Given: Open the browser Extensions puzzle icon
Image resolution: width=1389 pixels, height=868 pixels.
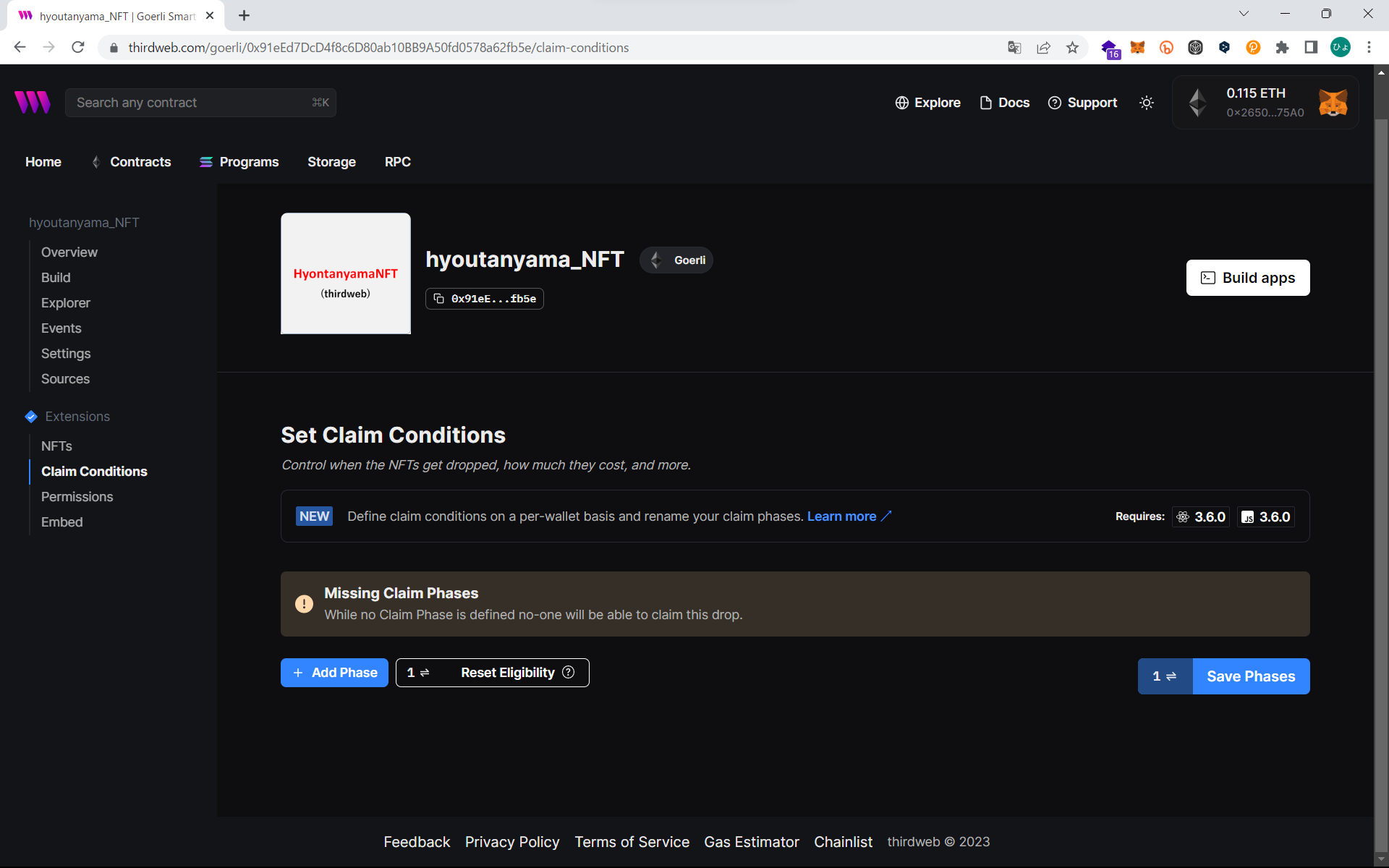Looking at the screenshot, I should tap(1282, 48).
